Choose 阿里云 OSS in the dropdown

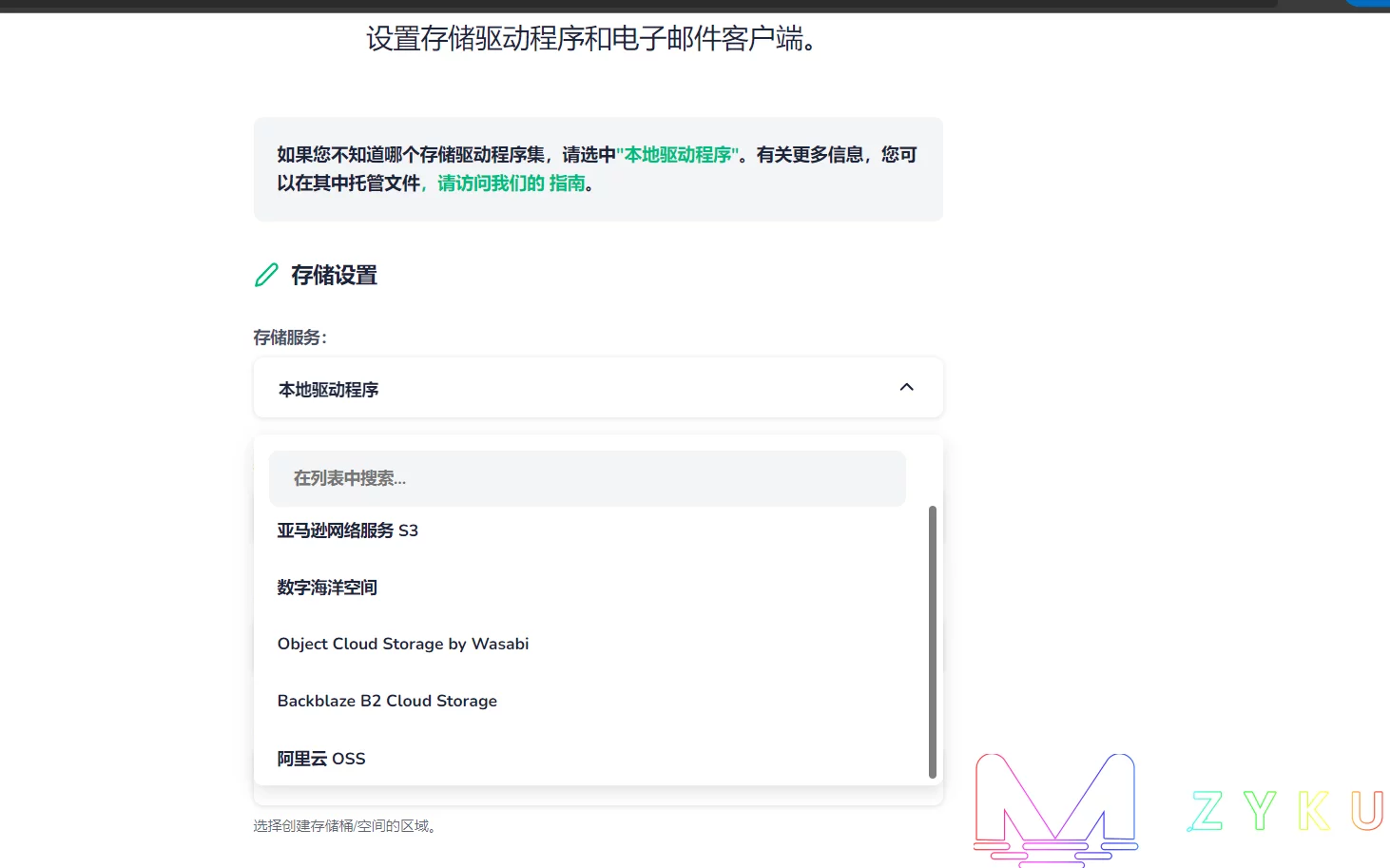click(321, 759)
